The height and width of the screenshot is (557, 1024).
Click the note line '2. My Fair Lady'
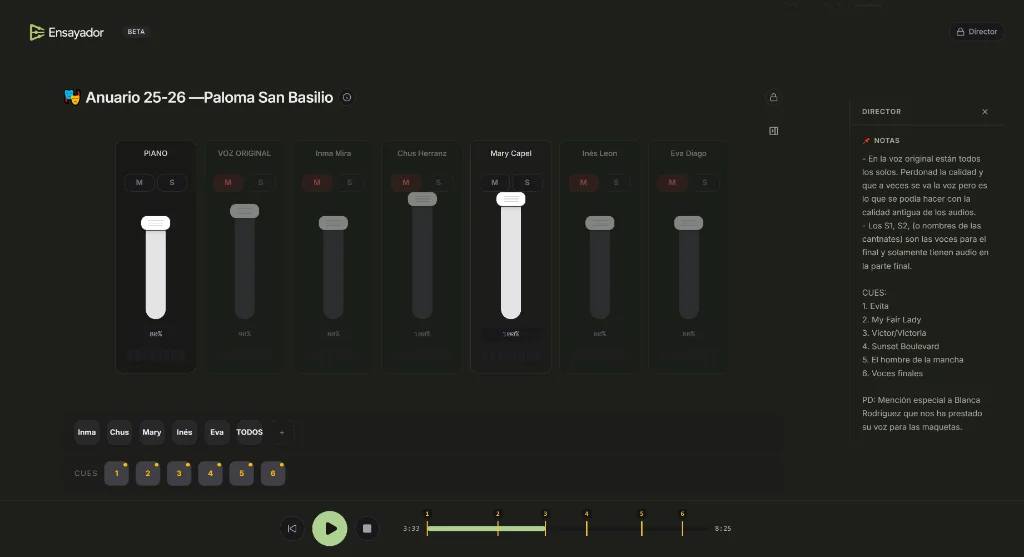(x=891, y=319)
